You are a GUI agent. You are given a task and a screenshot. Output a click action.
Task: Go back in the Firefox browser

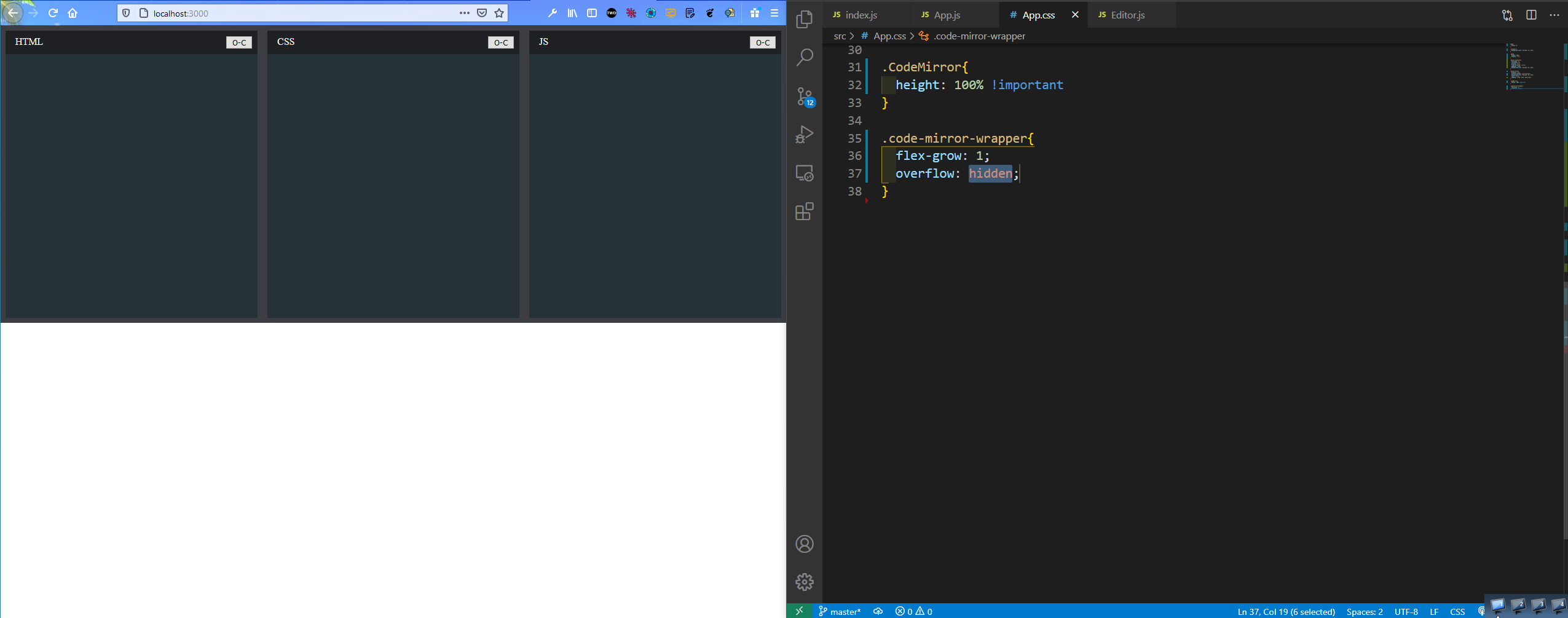pyautogui.click(x=12, y=13)
